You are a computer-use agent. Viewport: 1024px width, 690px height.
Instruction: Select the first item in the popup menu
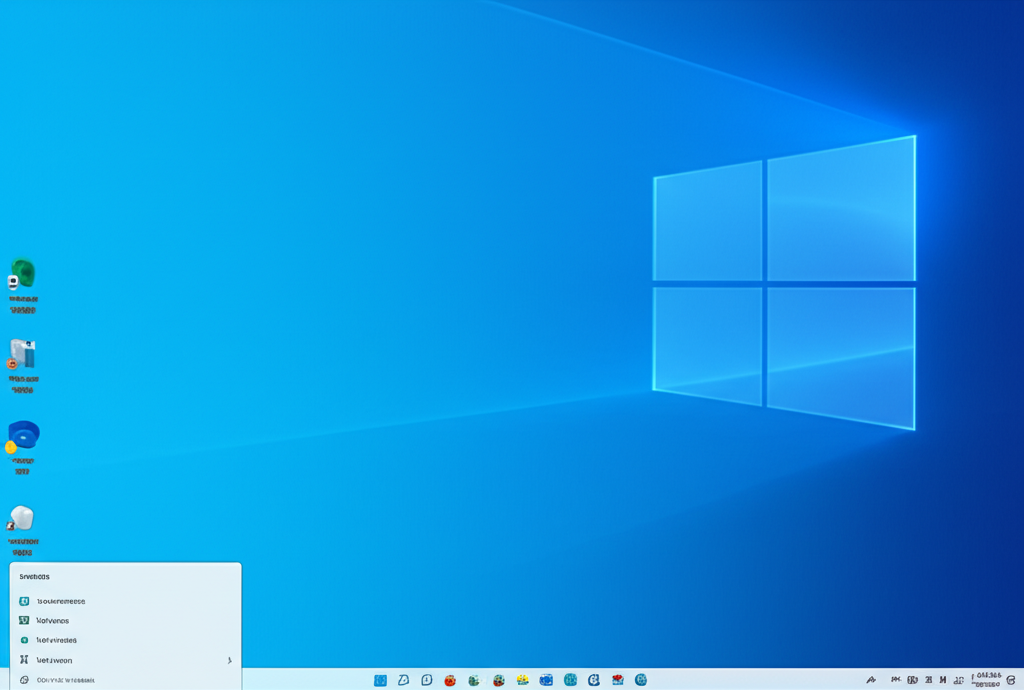(60, 601)
